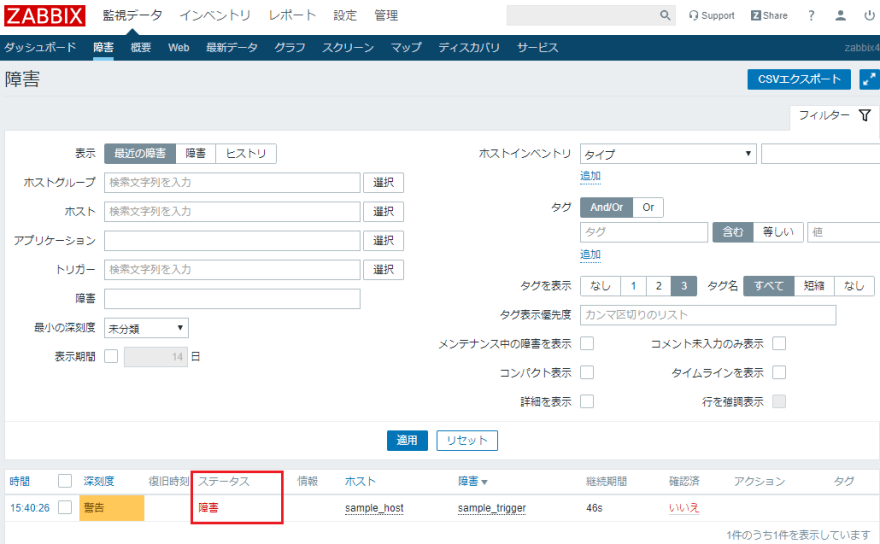Select And/Or tag mode
This screenshot has height=544, width=880.
click(x=607, y=207)
